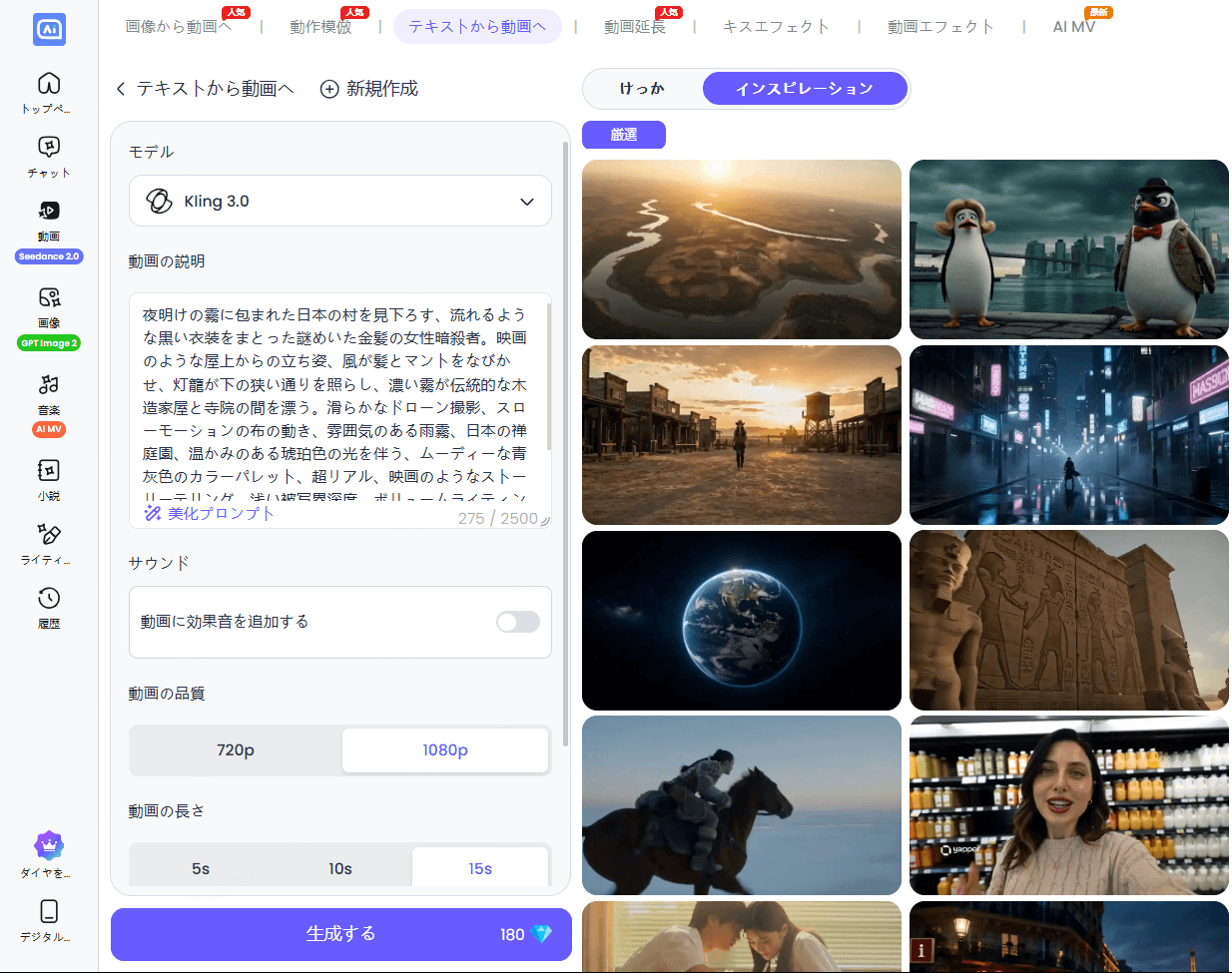Open the キスエフェクト tab

[777, 27]
